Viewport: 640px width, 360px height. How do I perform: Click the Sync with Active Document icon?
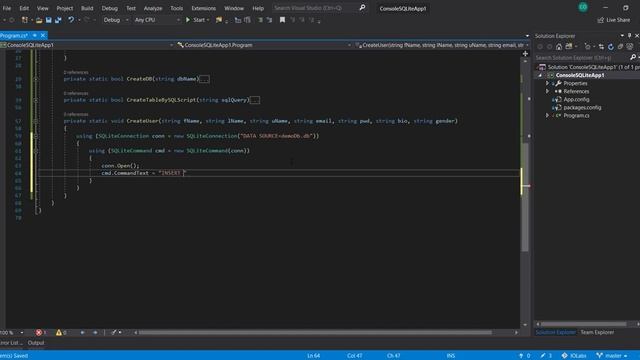pyautogui.click(x=601, y=47)
